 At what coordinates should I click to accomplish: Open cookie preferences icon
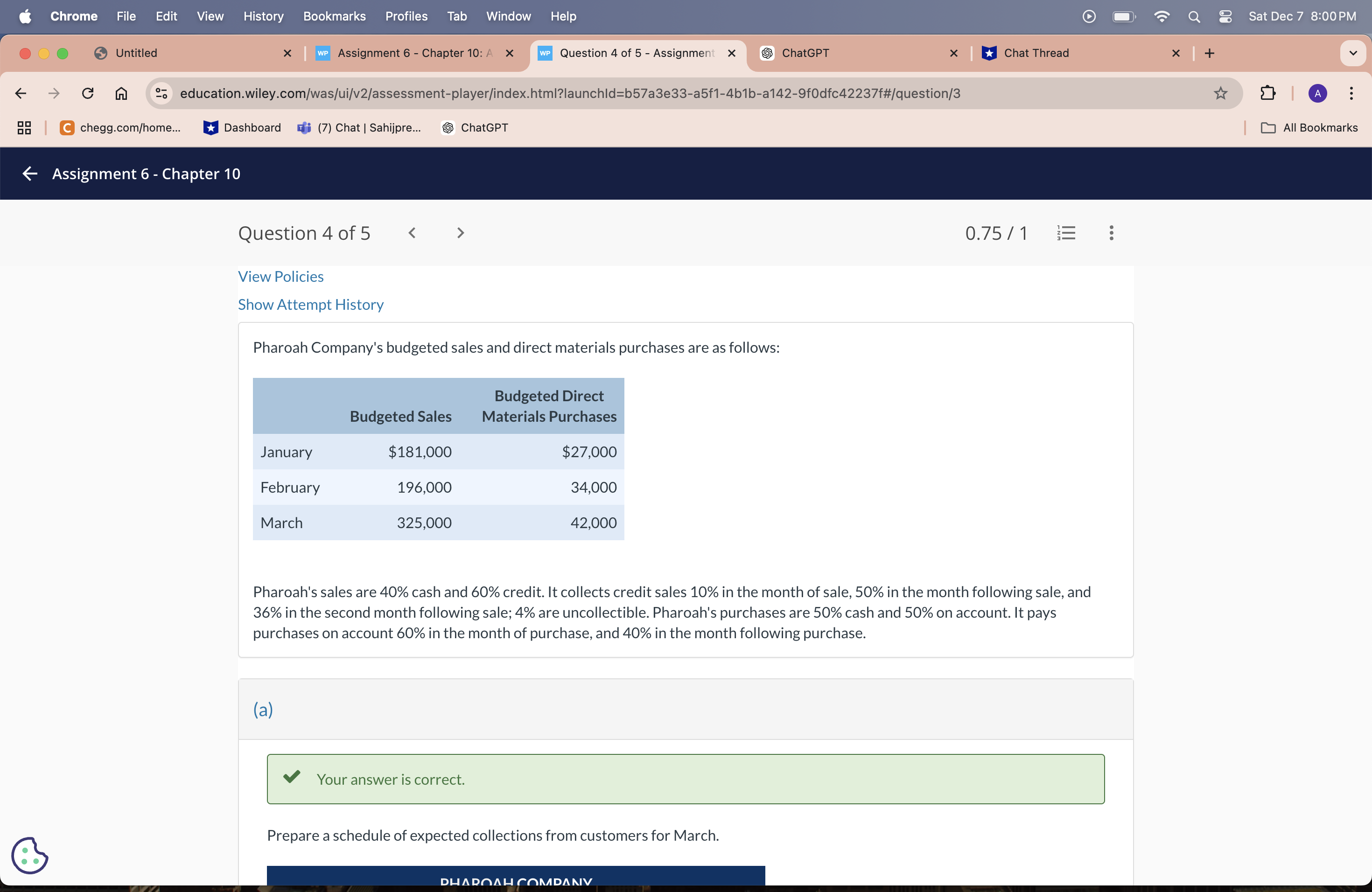29,855
